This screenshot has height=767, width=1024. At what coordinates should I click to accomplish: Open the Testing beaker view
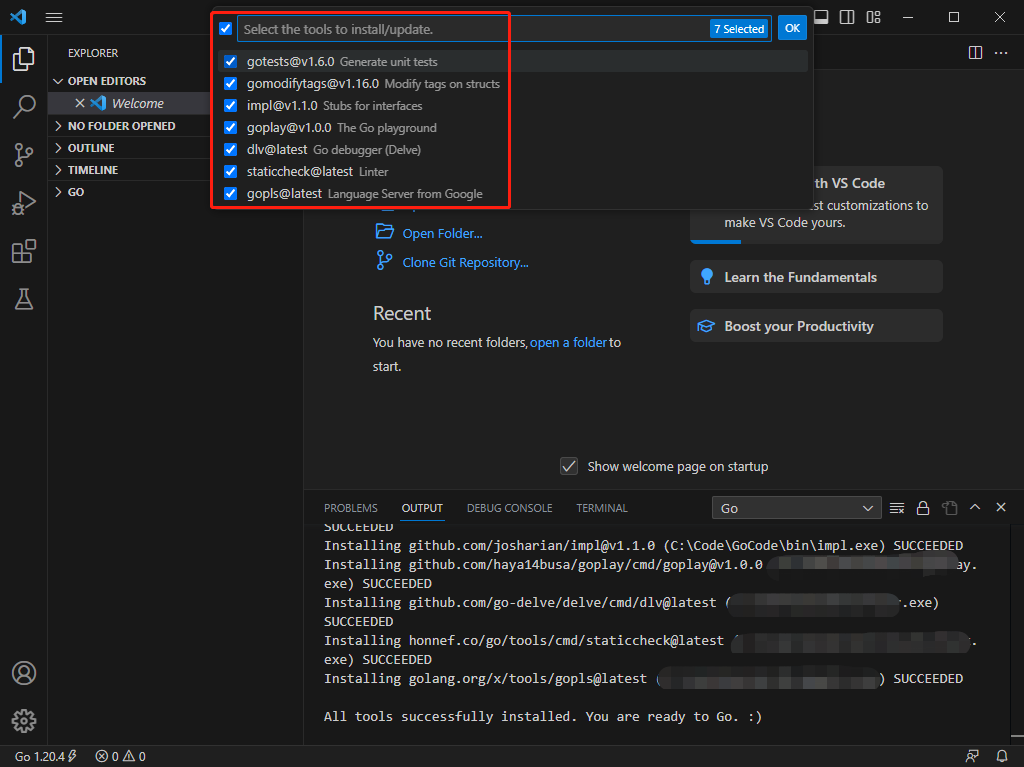(x=24, y=299)
